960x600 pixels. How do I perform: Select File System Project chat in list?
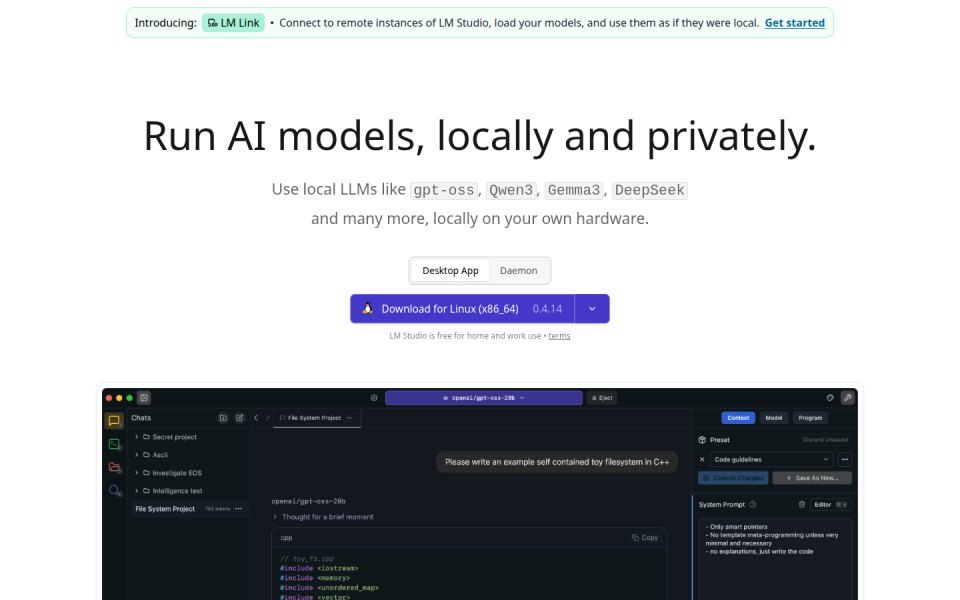pos(189,509)
